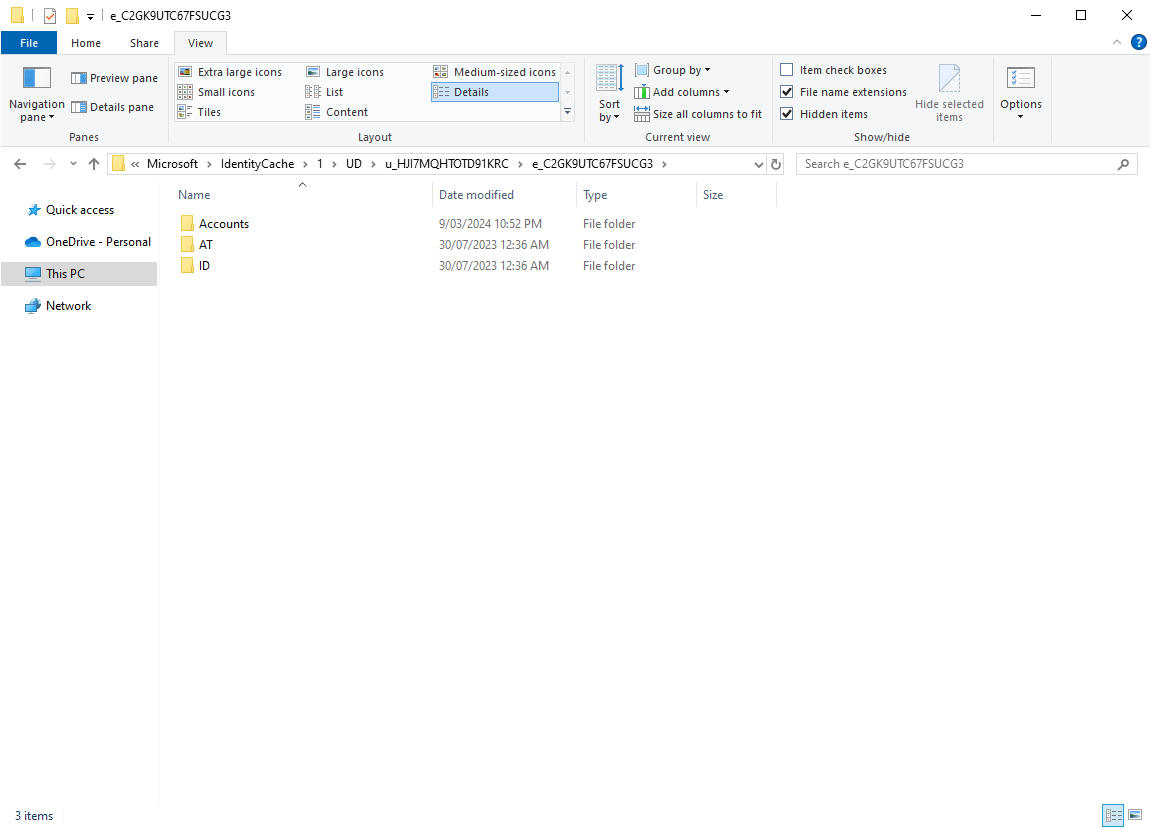Open the Navigation pane menu
The width and height of the screenshot is (1151, 828).
click(36, 95)
